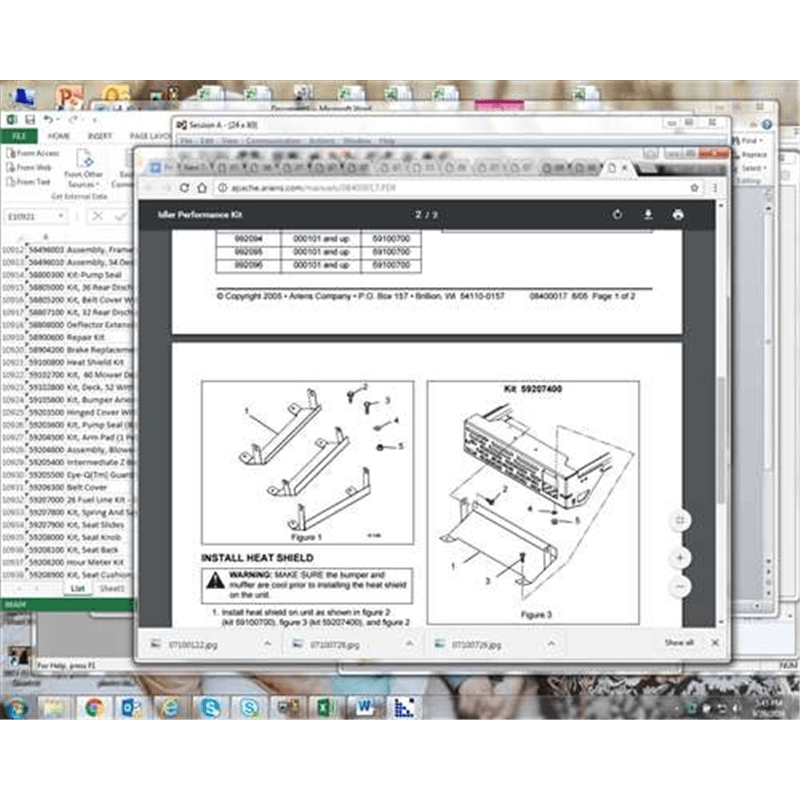Click the PDF page number indicator
800x800 pixels.
pyautogui.click(x=426, y=215)
